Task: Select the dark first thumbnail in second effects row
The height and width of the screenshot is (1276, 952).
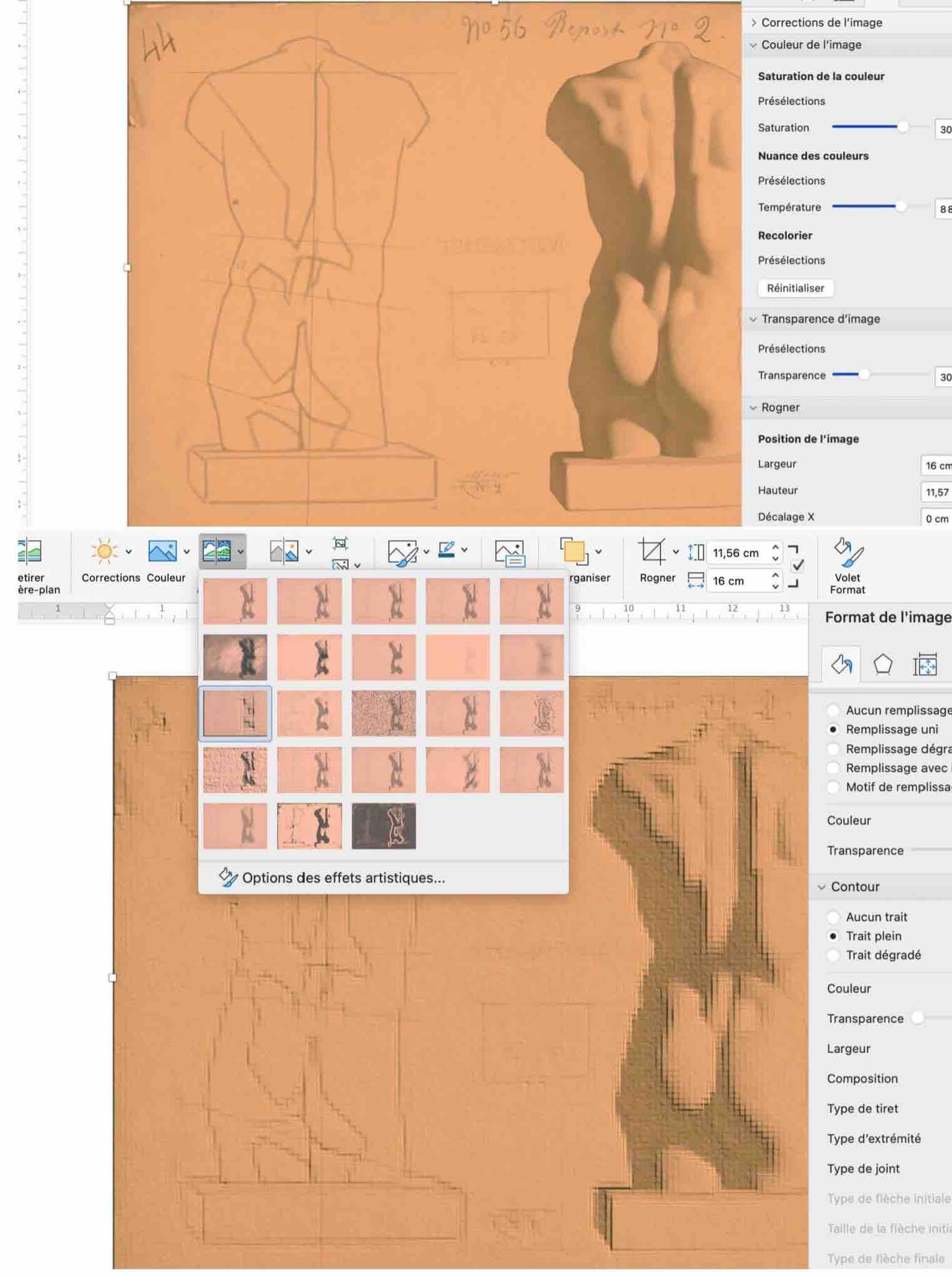Action: [x=235, y=657]
